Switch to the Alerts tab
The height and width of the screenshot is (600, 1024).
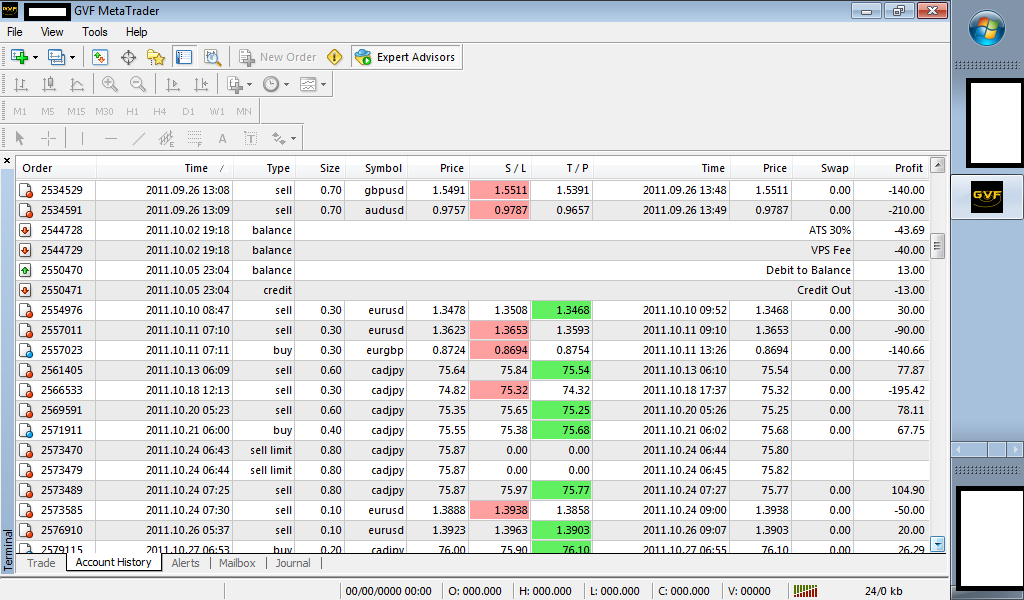coord(185,563)
